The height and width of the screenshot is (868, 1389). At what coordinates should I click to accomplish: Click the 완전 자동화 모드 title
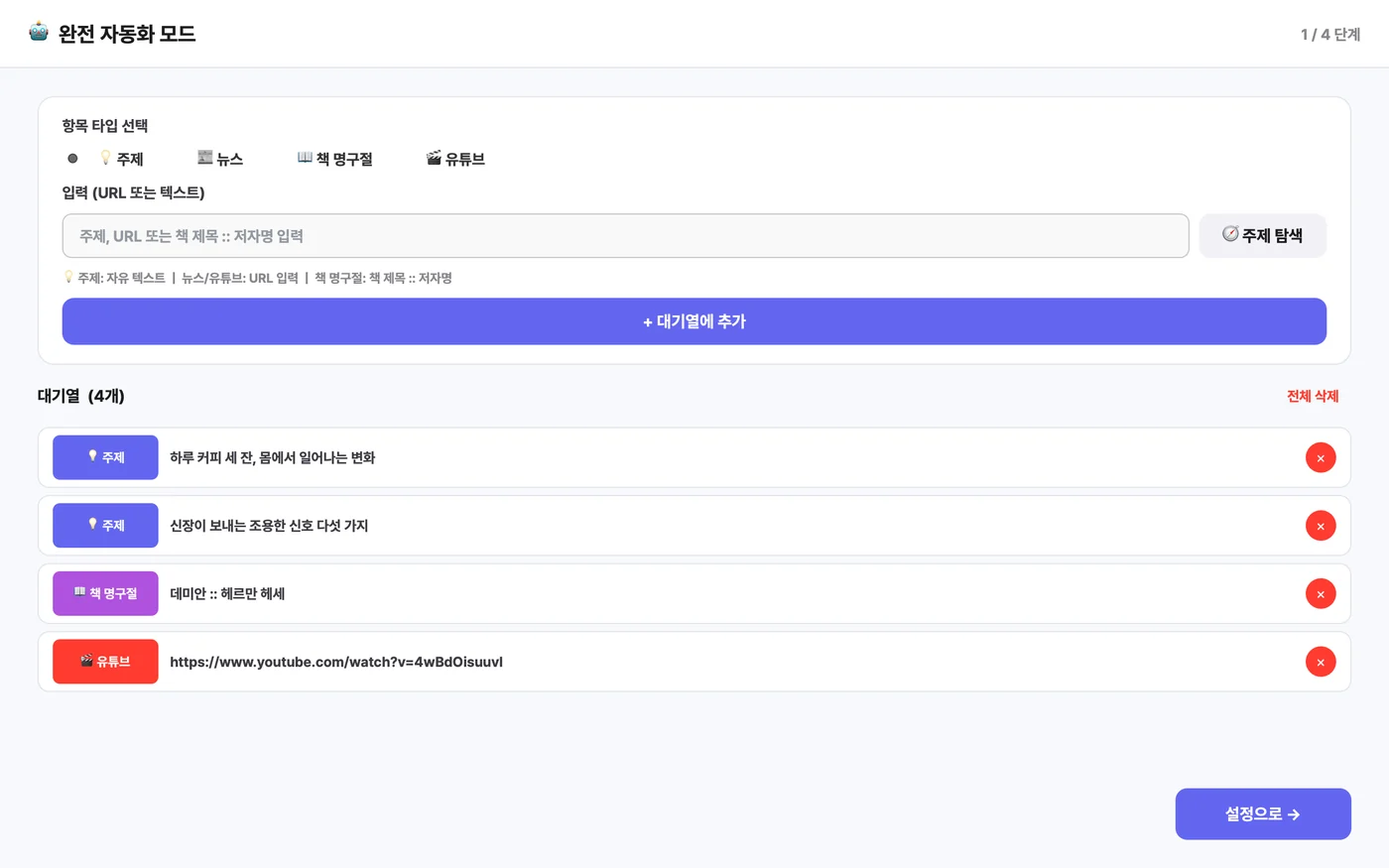[127, 33]
